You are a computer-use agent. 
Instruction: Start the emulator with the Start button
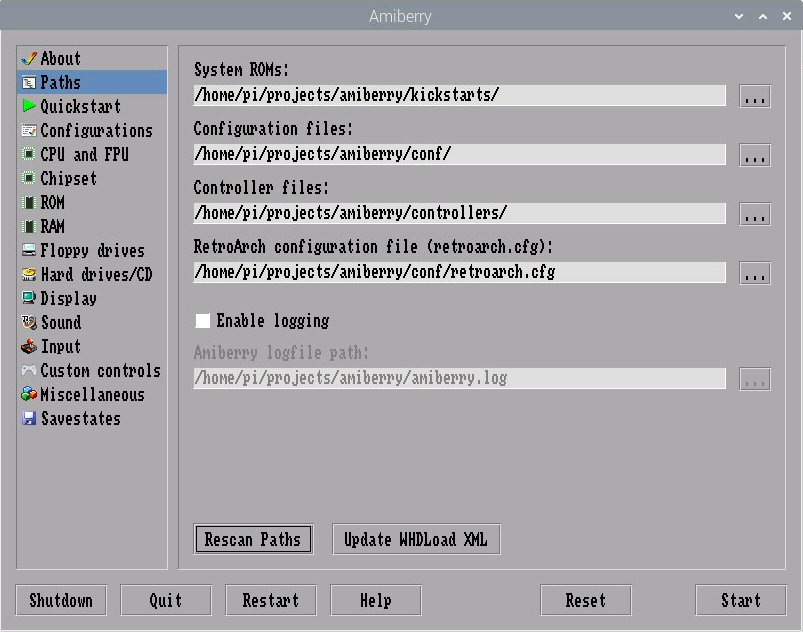click(x=740, y=600)
